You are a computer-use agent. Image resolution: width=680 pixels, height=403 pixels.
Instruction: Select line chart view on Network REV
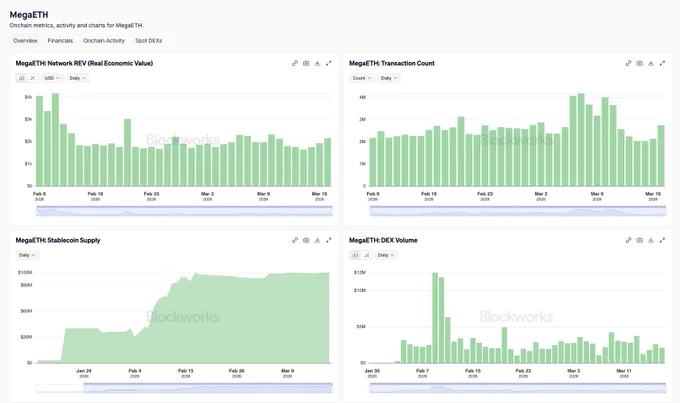click(33, 78)
